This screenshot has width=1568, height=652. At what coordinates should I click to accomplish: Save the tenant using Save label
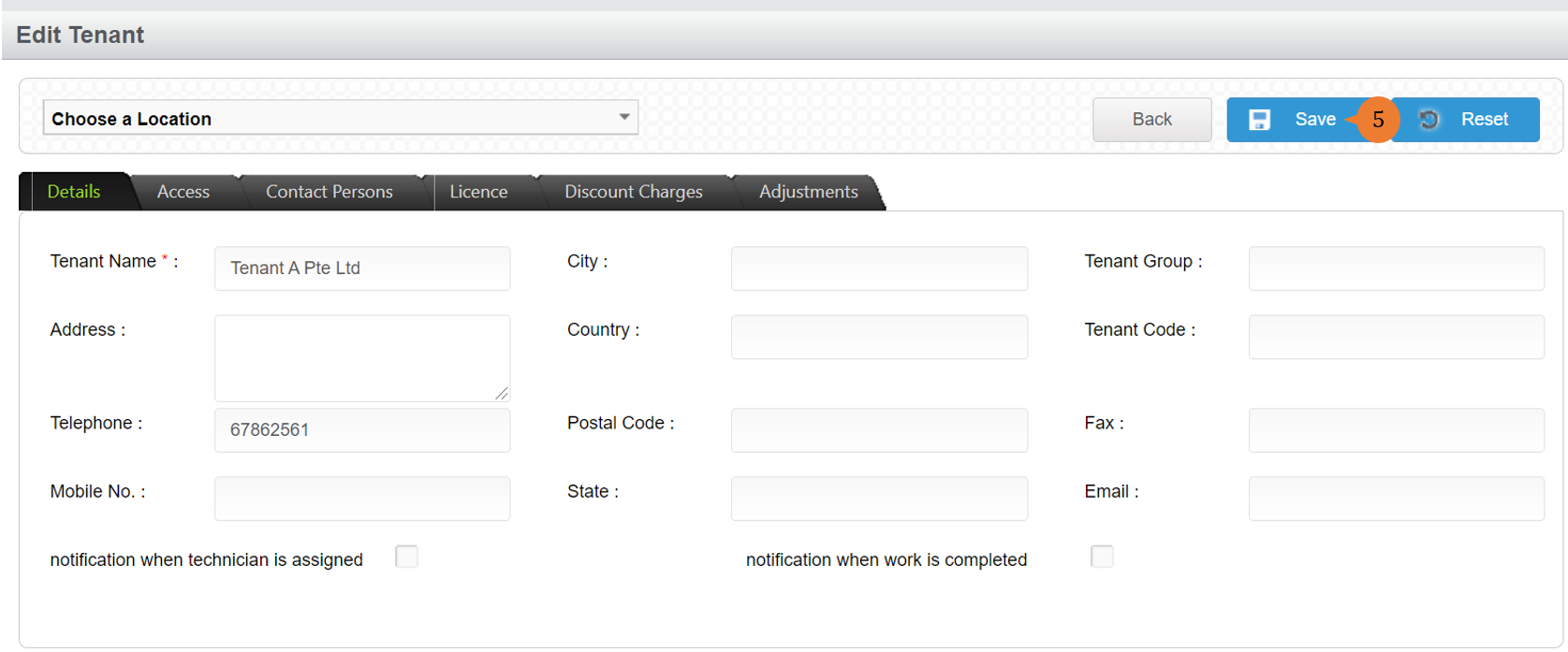pyautogui.click(x=1315, y=120)
